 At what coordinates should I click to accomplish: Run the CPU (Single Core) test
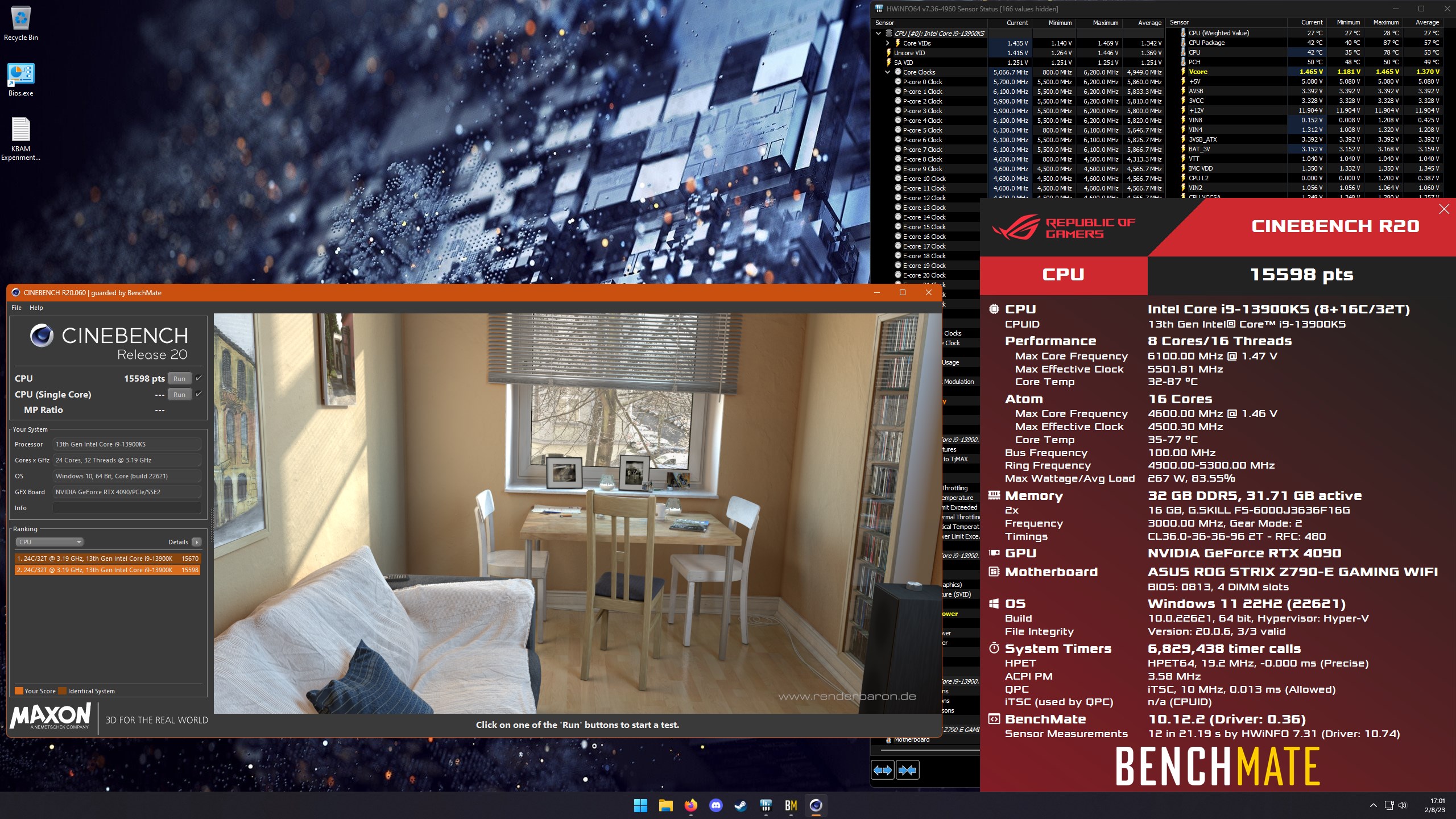coord(179,395)
